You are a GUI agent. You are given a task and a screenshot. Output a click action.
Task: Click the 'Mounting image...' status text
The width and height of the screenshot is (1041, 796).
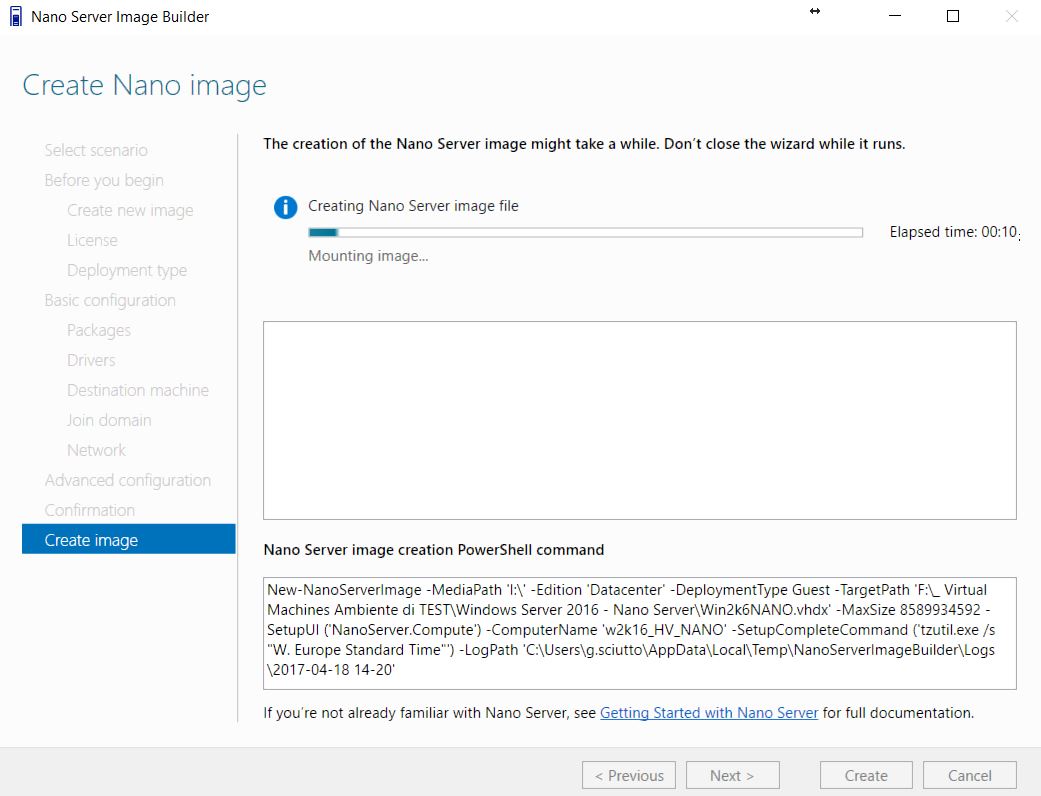click(x=368, y=256)
